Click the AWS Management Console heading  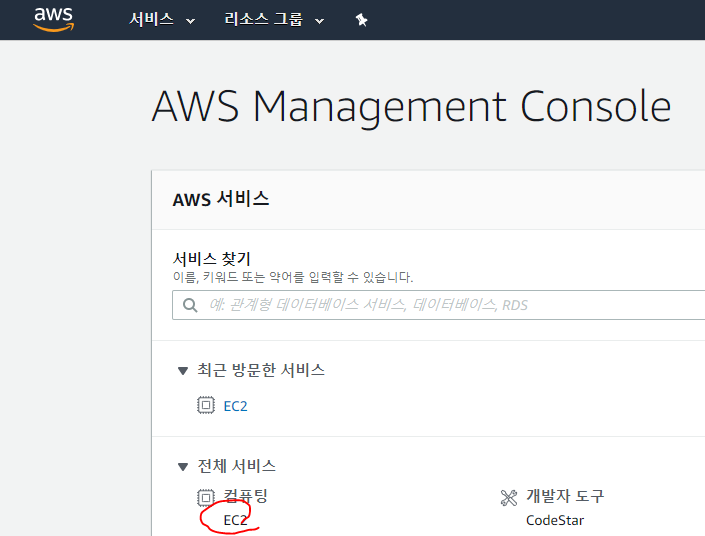tap(411, 107)
